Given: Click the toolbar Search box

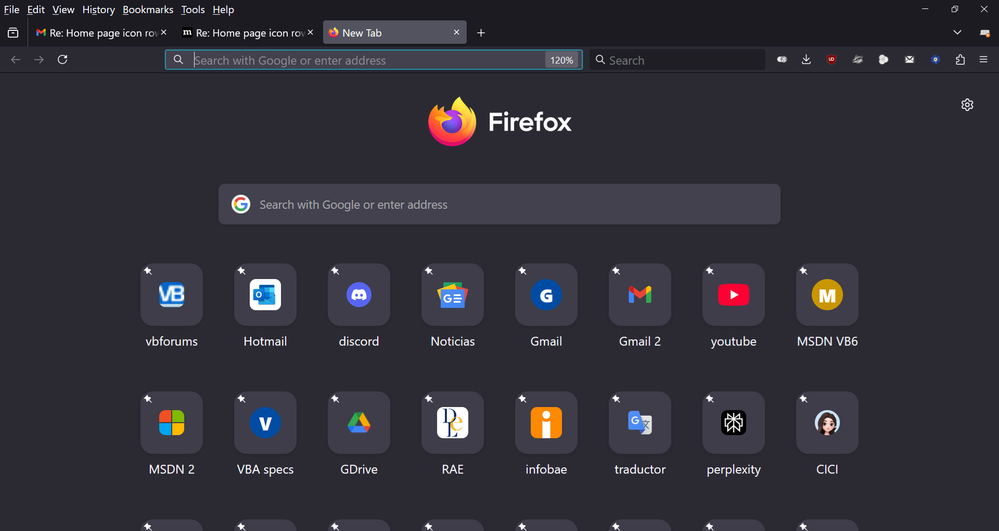Looking at the screenshot, I should [677, 60].
